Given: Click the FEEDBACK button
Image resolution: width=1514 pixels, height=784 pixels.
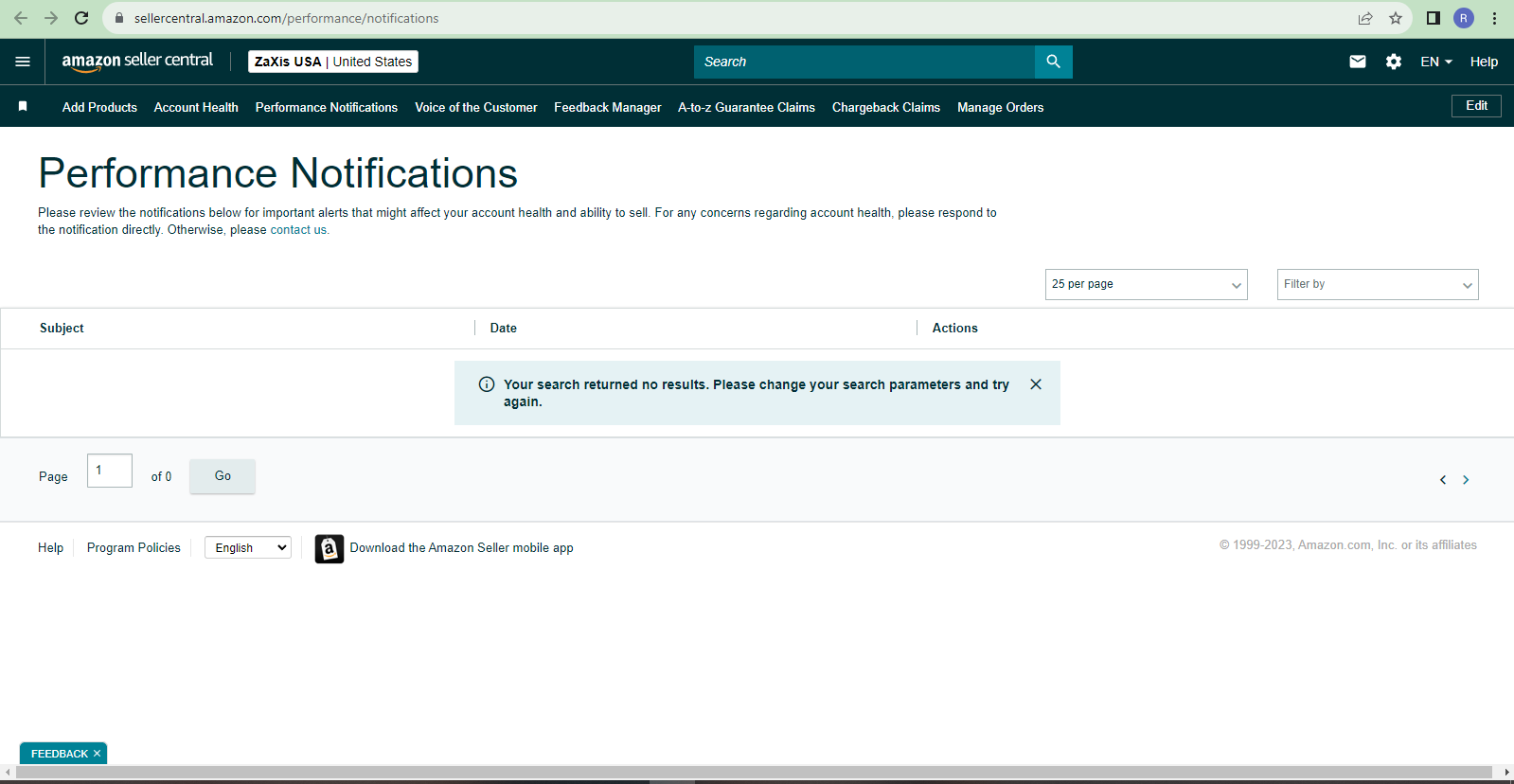Looking at the screenshot, I should (x=59, y=754).
